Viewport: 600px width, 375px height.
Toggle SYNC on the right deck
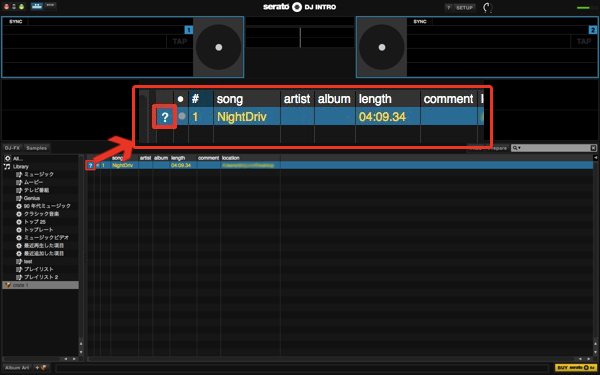click(420, 21)
